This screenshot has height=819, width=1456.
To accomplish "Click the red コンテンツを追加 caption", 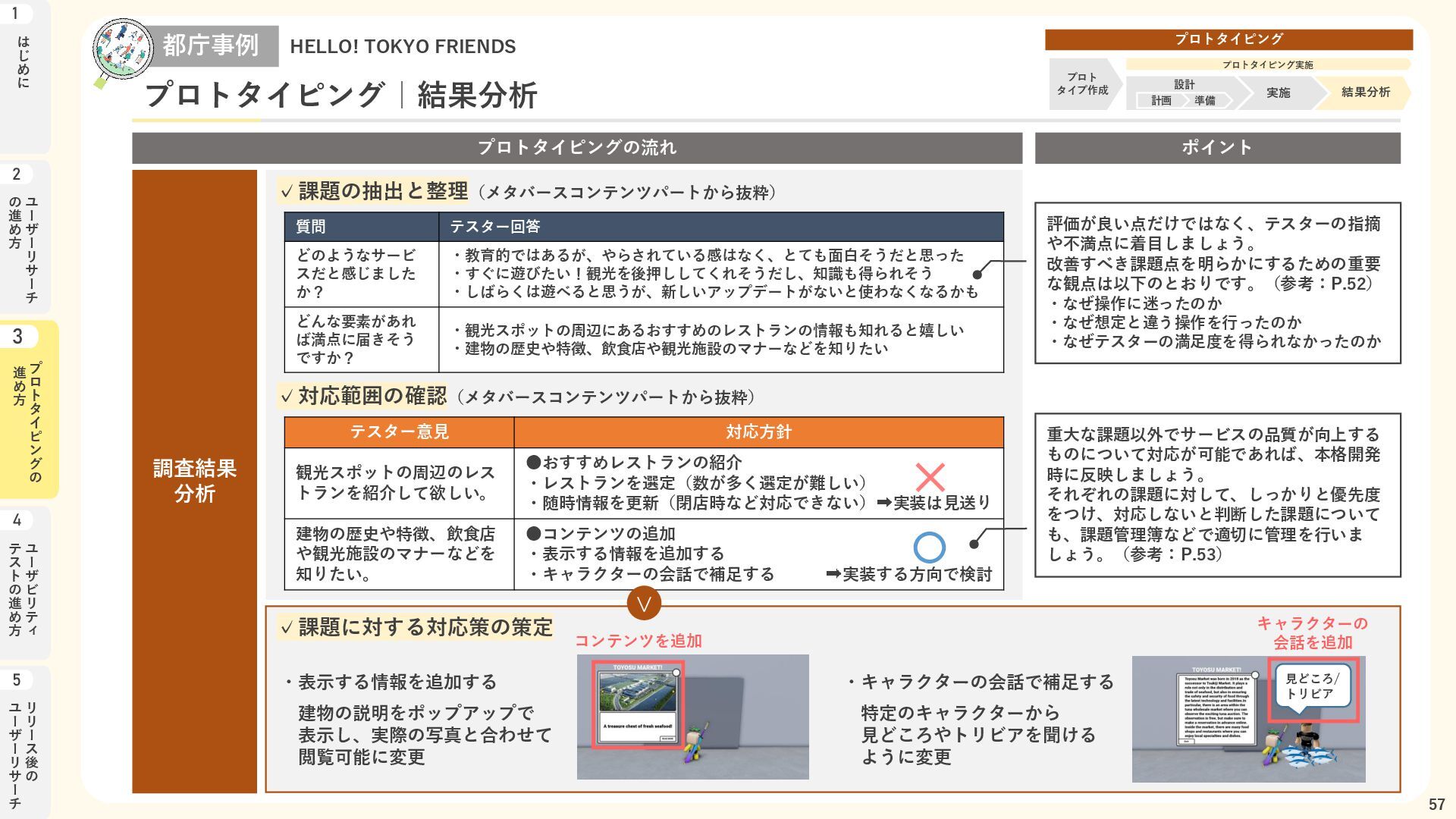I will coord(639,641).
